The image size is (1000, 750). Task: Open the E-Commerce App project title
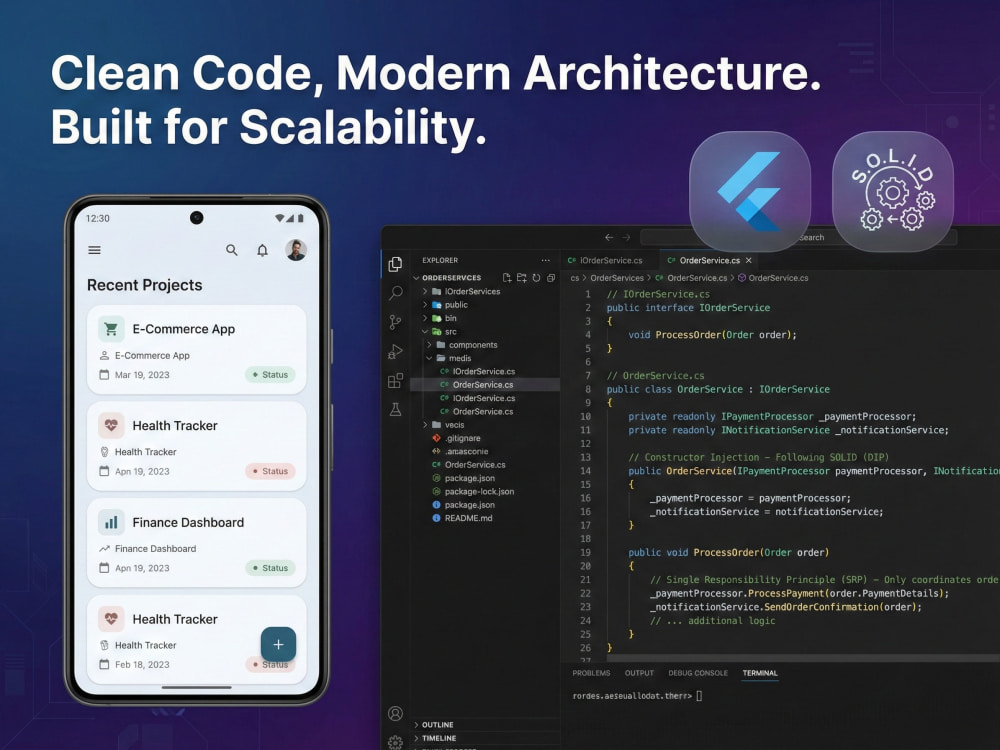184,329
